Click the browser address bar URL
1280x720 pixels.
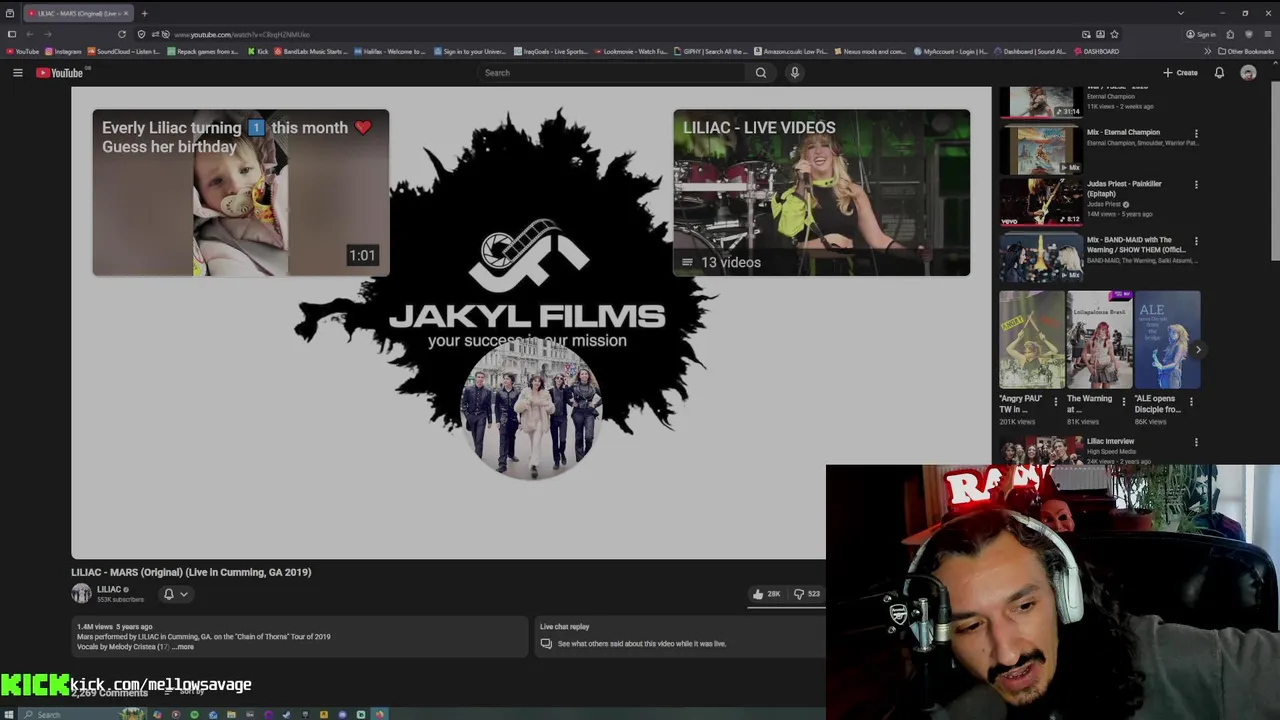[x=242, y=34]
